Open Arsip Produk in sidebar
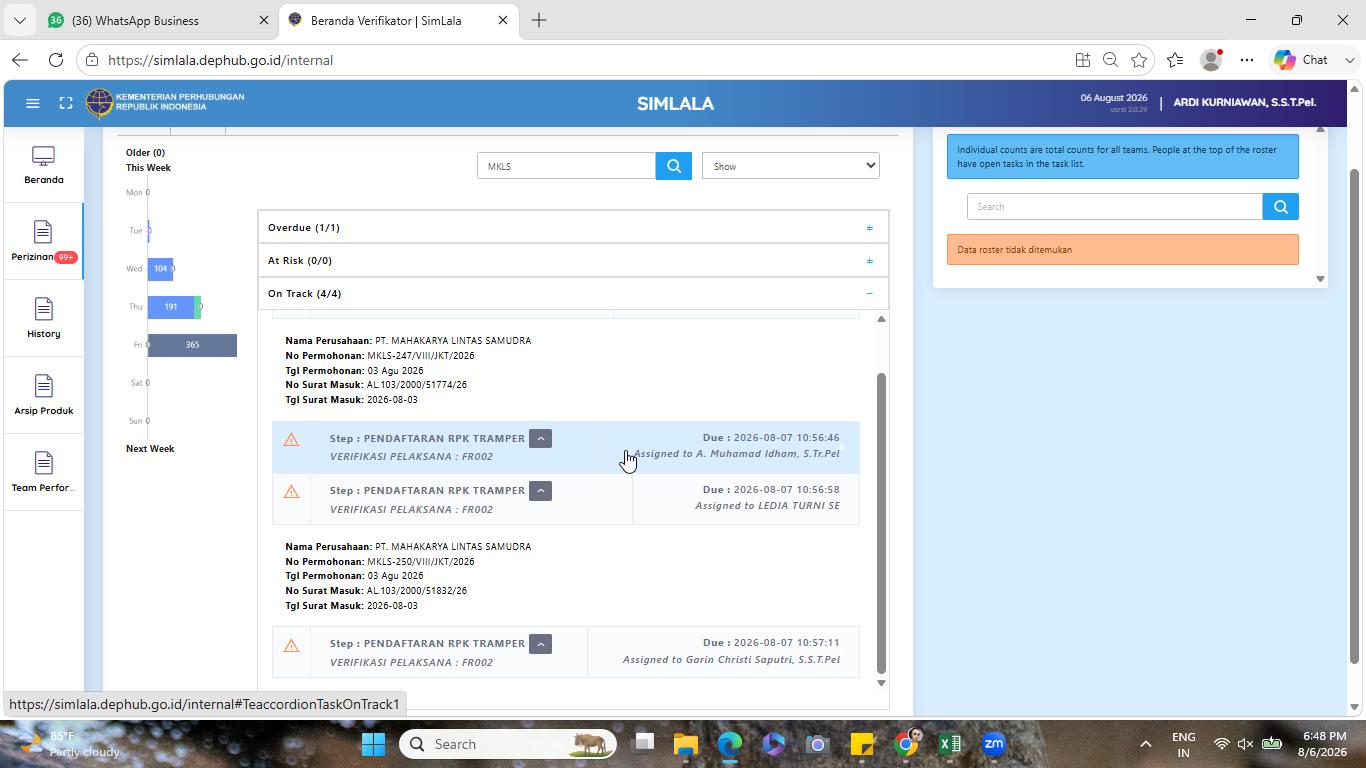This screenshot has height=768, width=1366. [43, 395]
